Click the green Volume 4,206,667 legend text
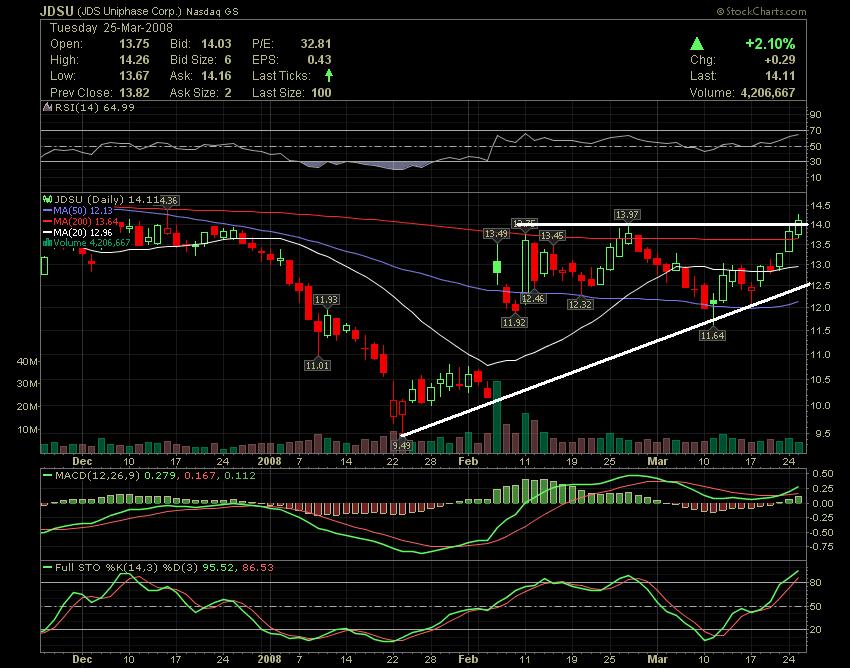The image size is (850, 668). [92, 243]
